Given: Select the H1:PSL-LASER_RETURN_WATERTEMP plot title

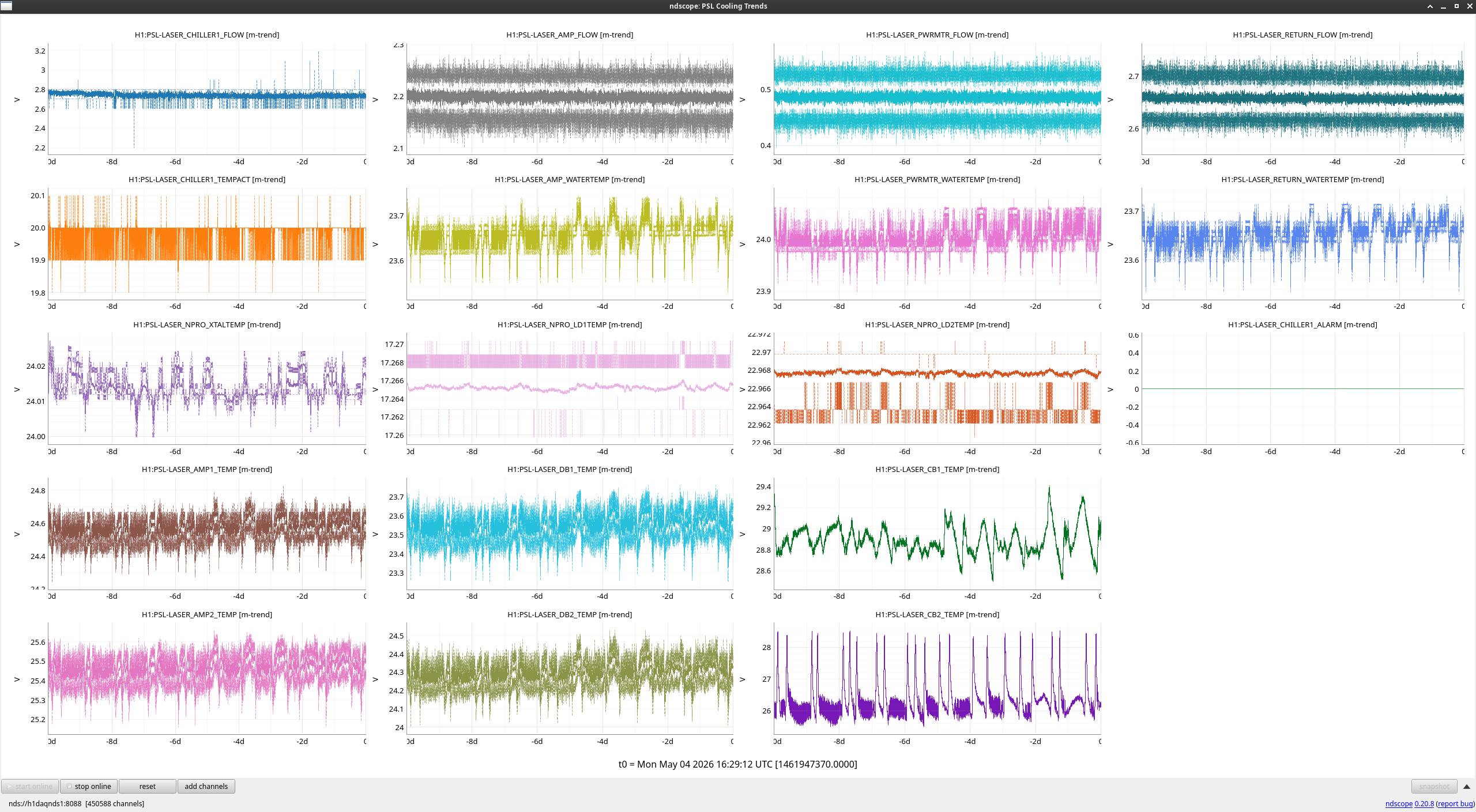Looking at the screenshot, I should (x=1303, y=179).
